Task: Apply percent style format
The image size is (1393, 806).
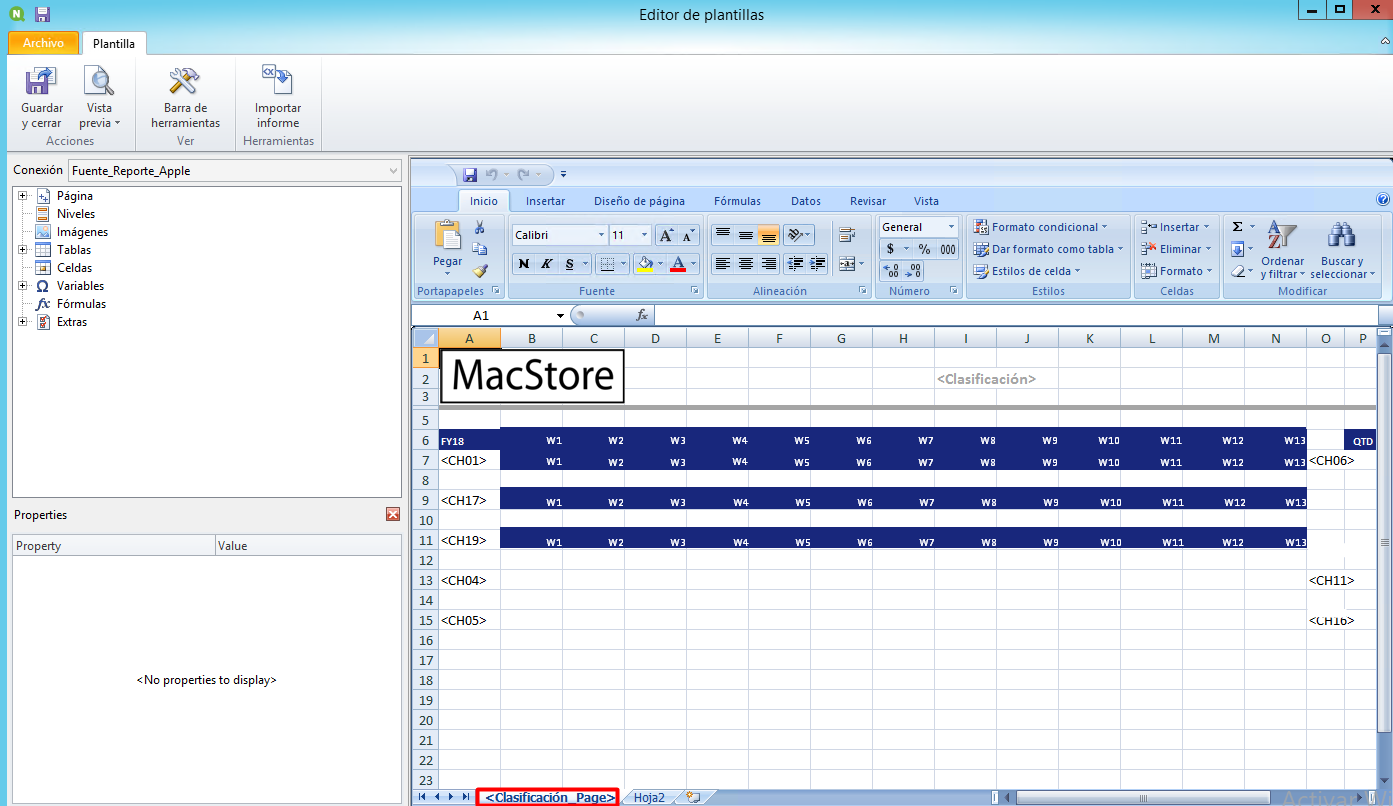Action: point(924,249)
